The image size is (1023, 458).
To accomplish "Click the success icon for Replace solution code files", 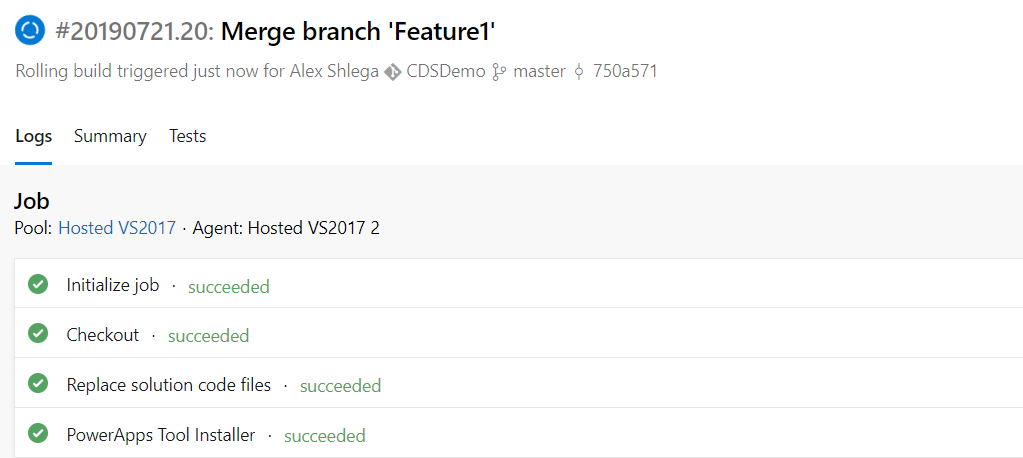I will pos(38,384).
